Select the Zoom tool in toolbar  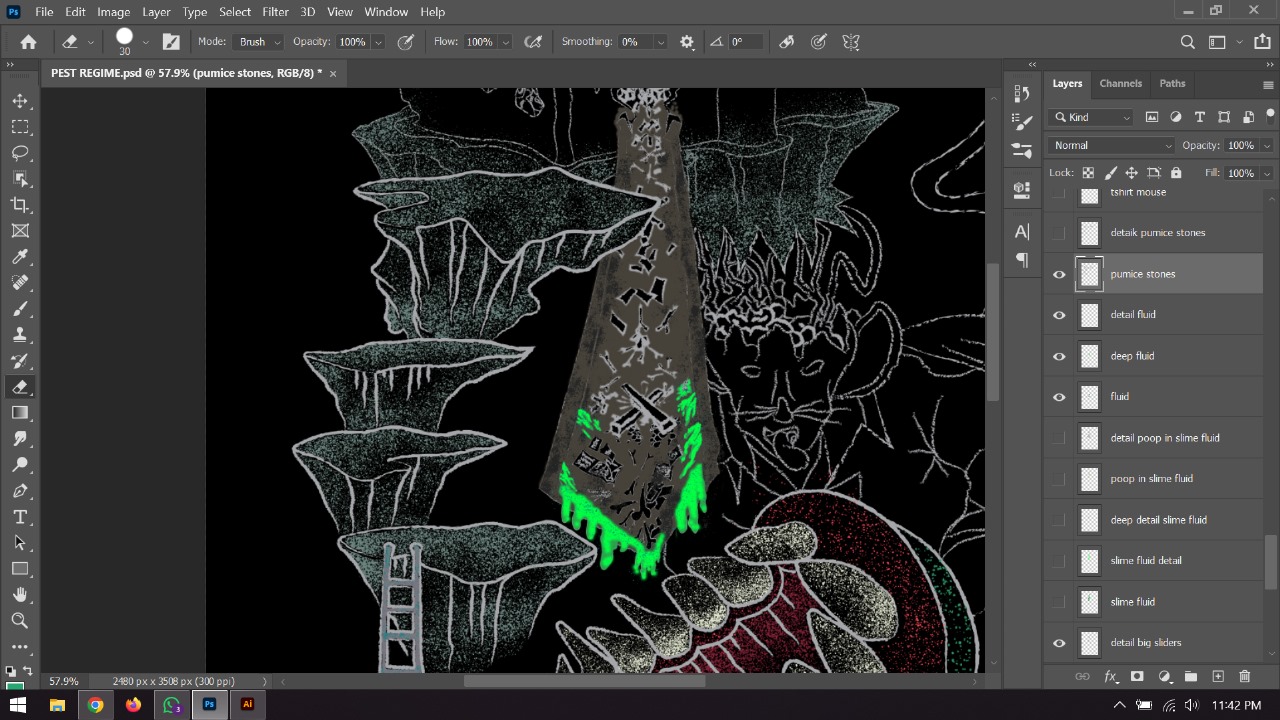pyautogui.click(x=20, y=621)
